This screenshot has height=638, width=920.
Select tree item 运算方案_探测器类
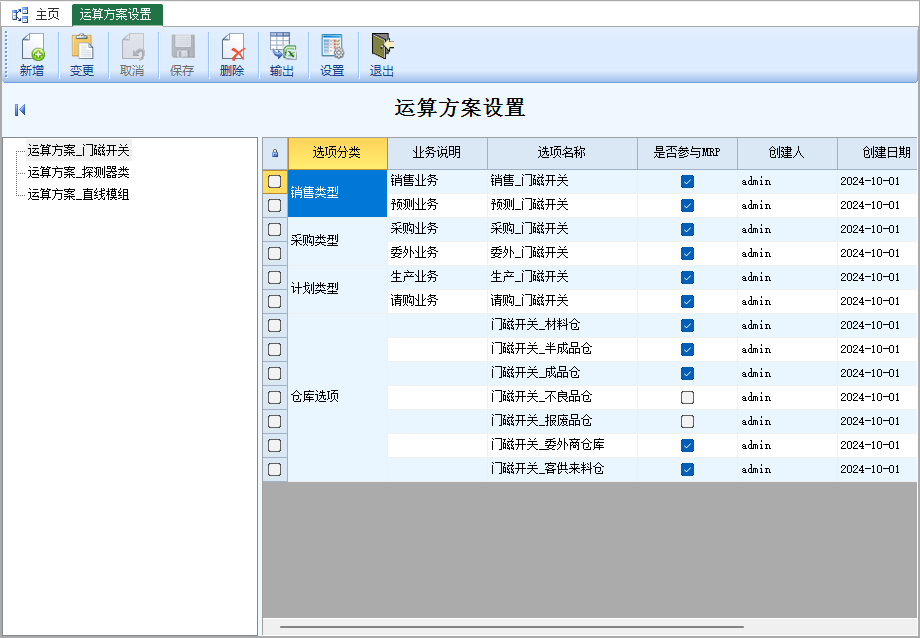tap(78, 172)
